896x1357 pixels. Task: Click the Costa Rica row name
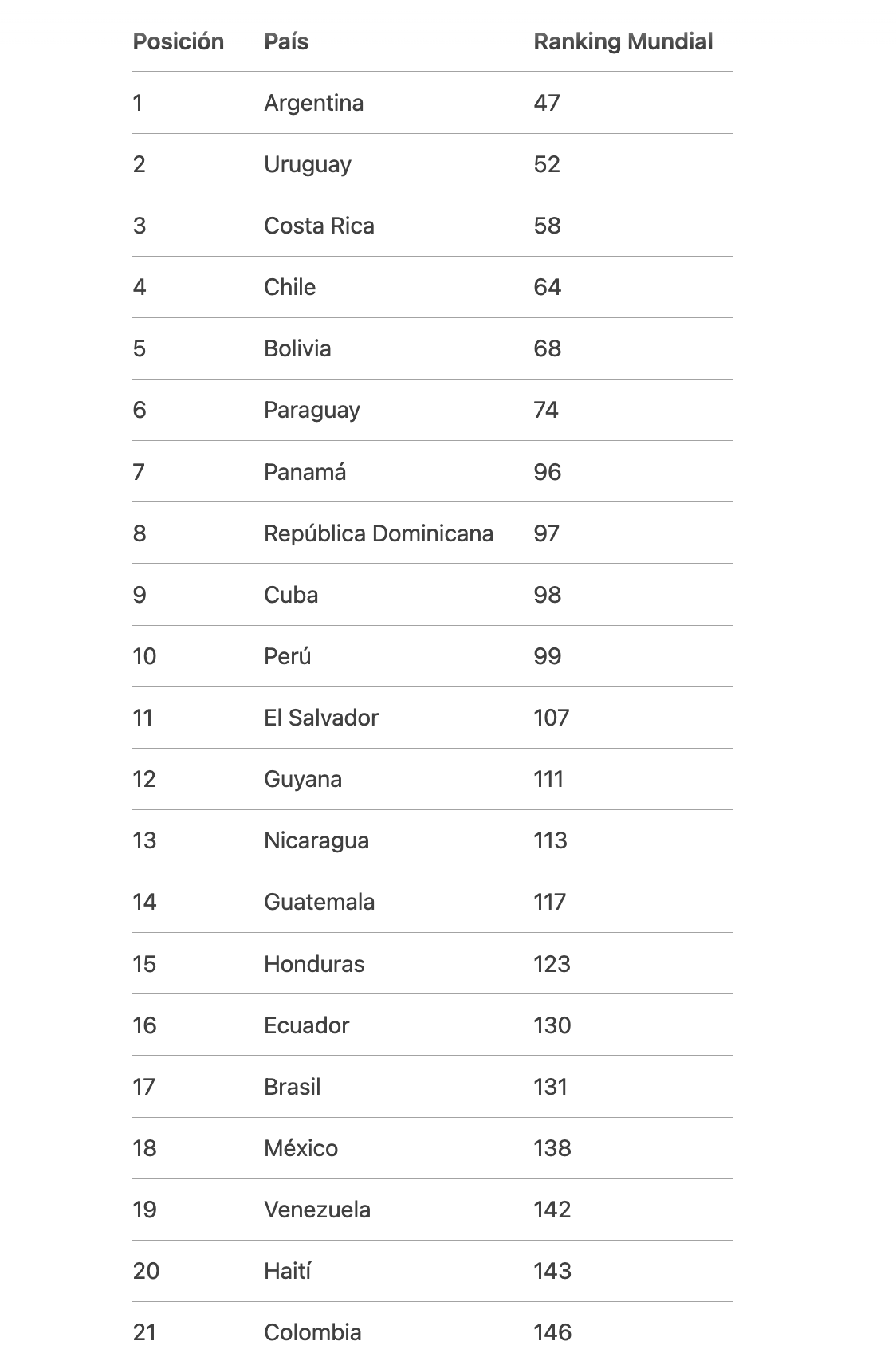point(319,226)
